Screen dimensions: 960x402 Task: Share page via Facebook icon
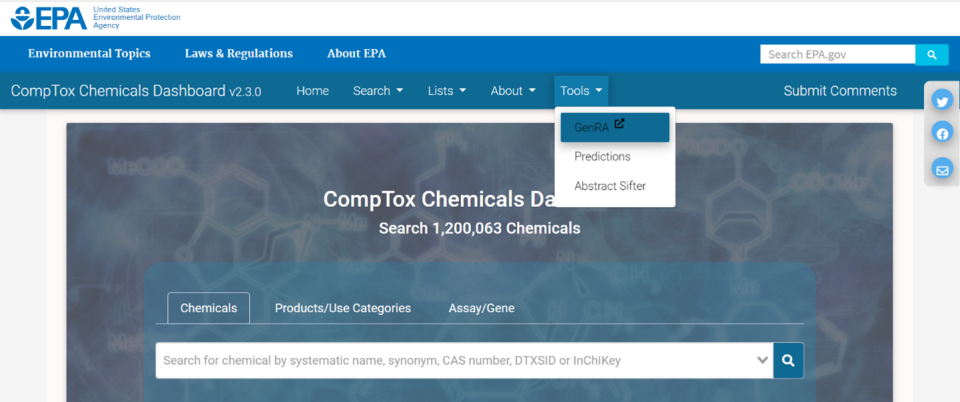click(942, 134)
